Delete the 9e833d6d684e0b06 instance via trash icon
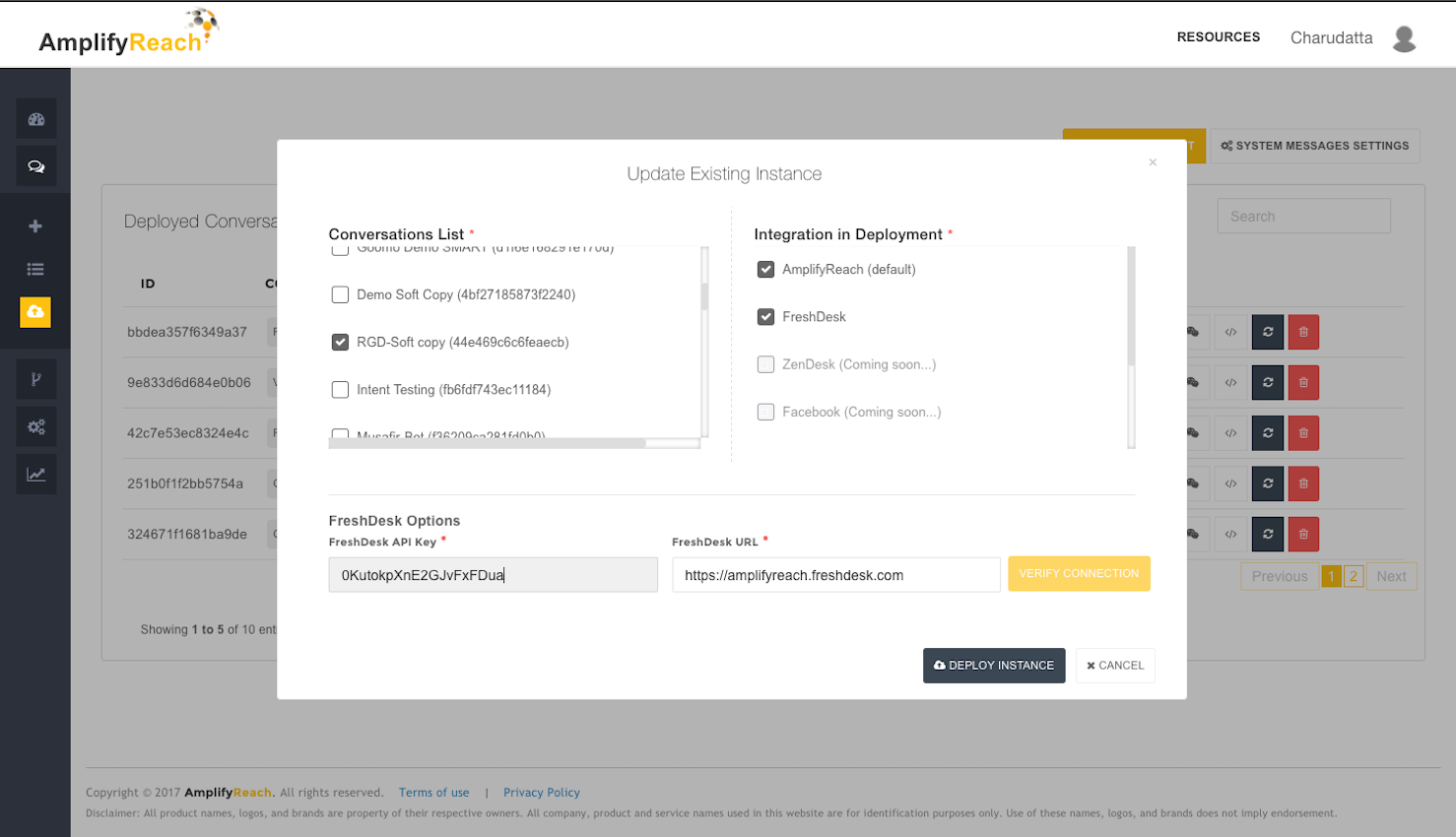Viewport: 1456px width, 837px height. click(x=1302, y=382)
